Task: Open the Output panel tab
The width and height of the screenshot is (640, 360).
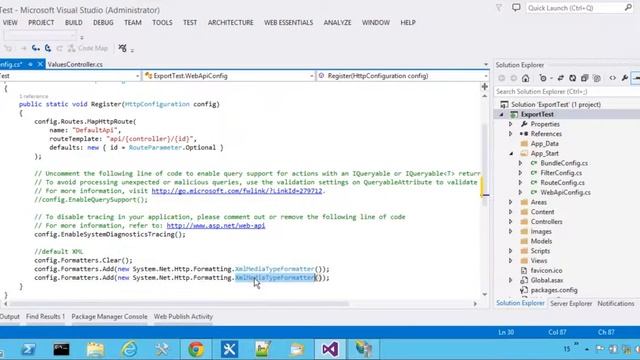Action: (9, 317)
